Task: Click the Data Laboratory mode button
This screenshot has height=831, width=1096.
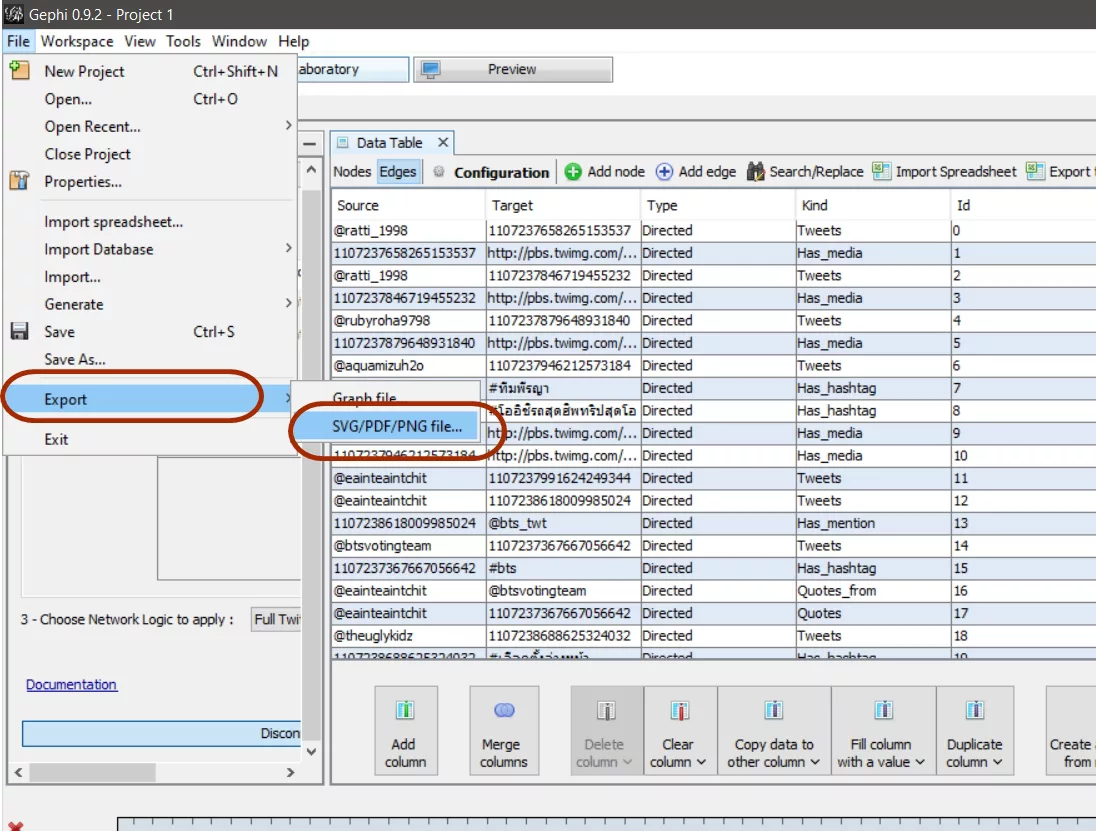Action: tap(353, 69)
